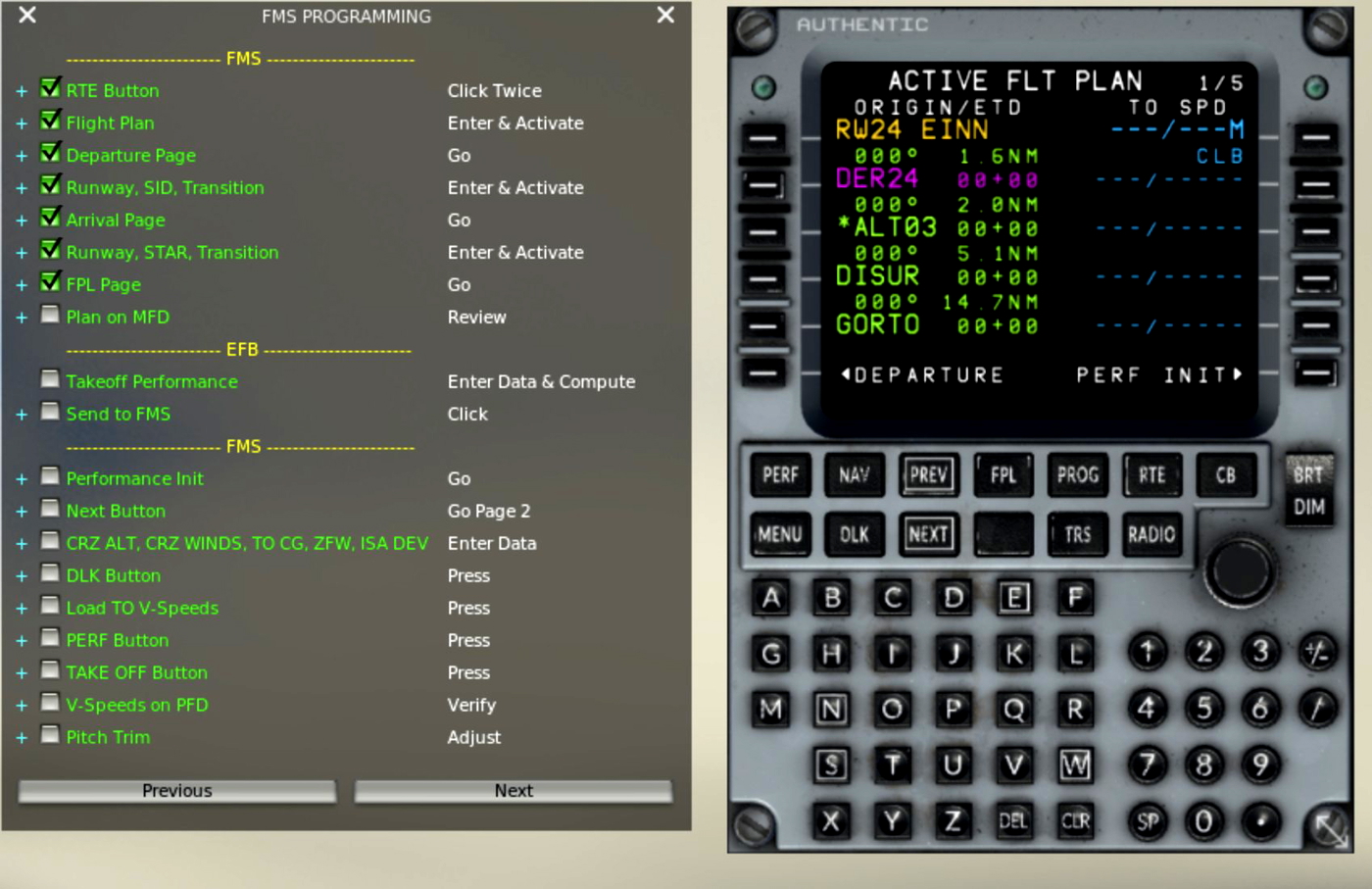Uncheck the Departure Page checkbox
1372x889 pixels.
pyautogui.click(x=50, y=153)
